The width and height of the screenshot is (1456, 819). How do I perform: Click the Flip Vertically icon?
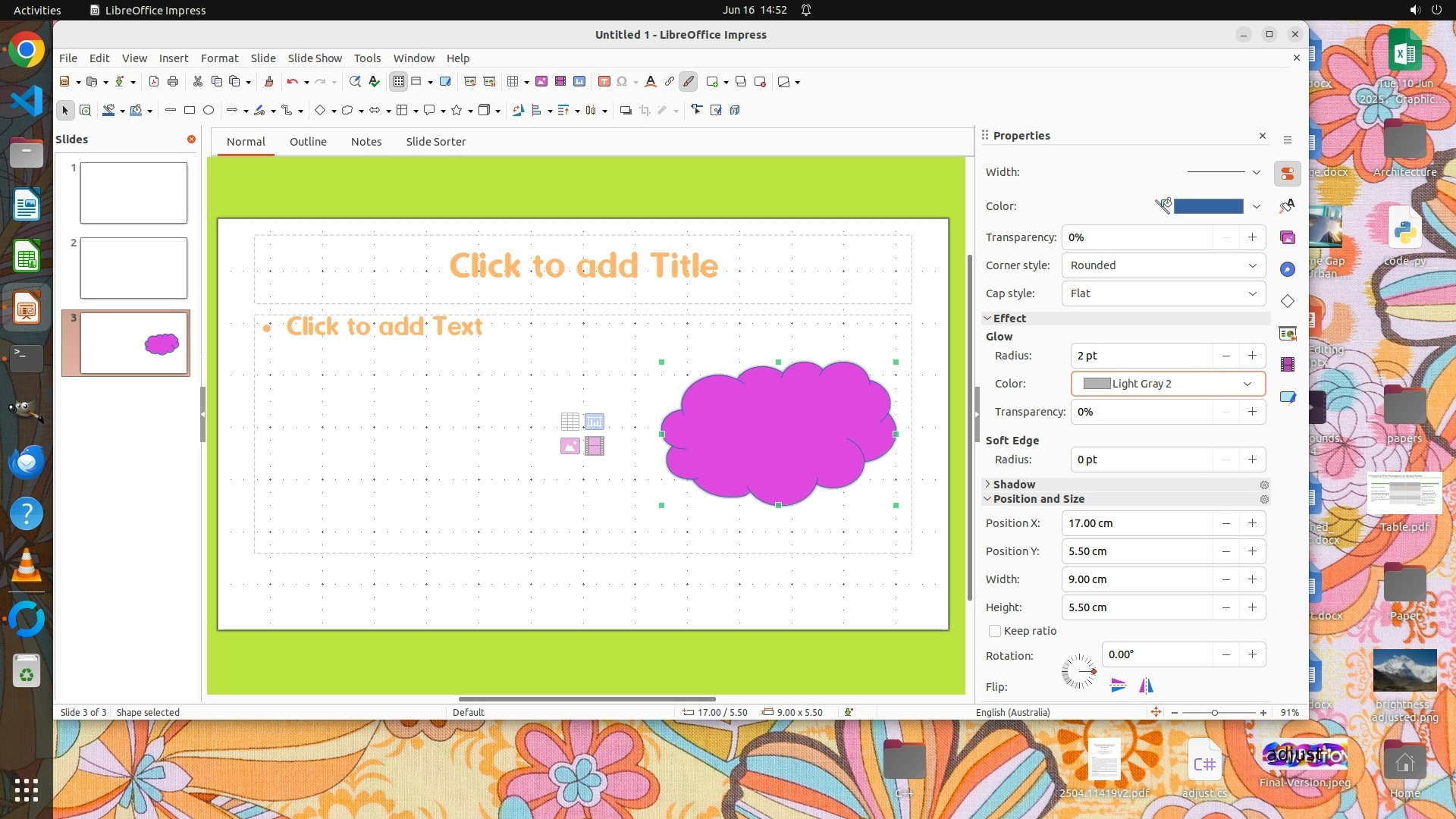(x=1118, y=686)
